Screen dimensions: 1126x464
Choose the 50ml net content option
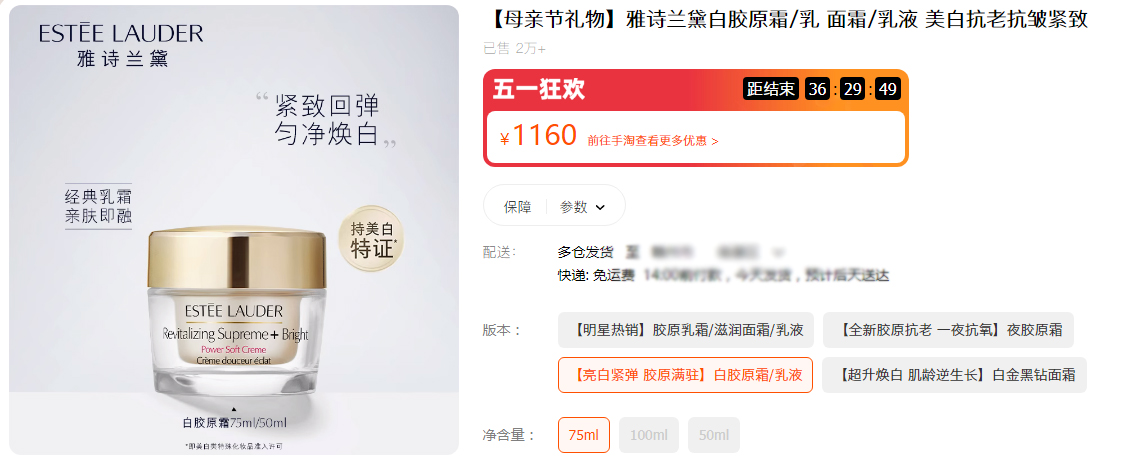coord(714,435)
